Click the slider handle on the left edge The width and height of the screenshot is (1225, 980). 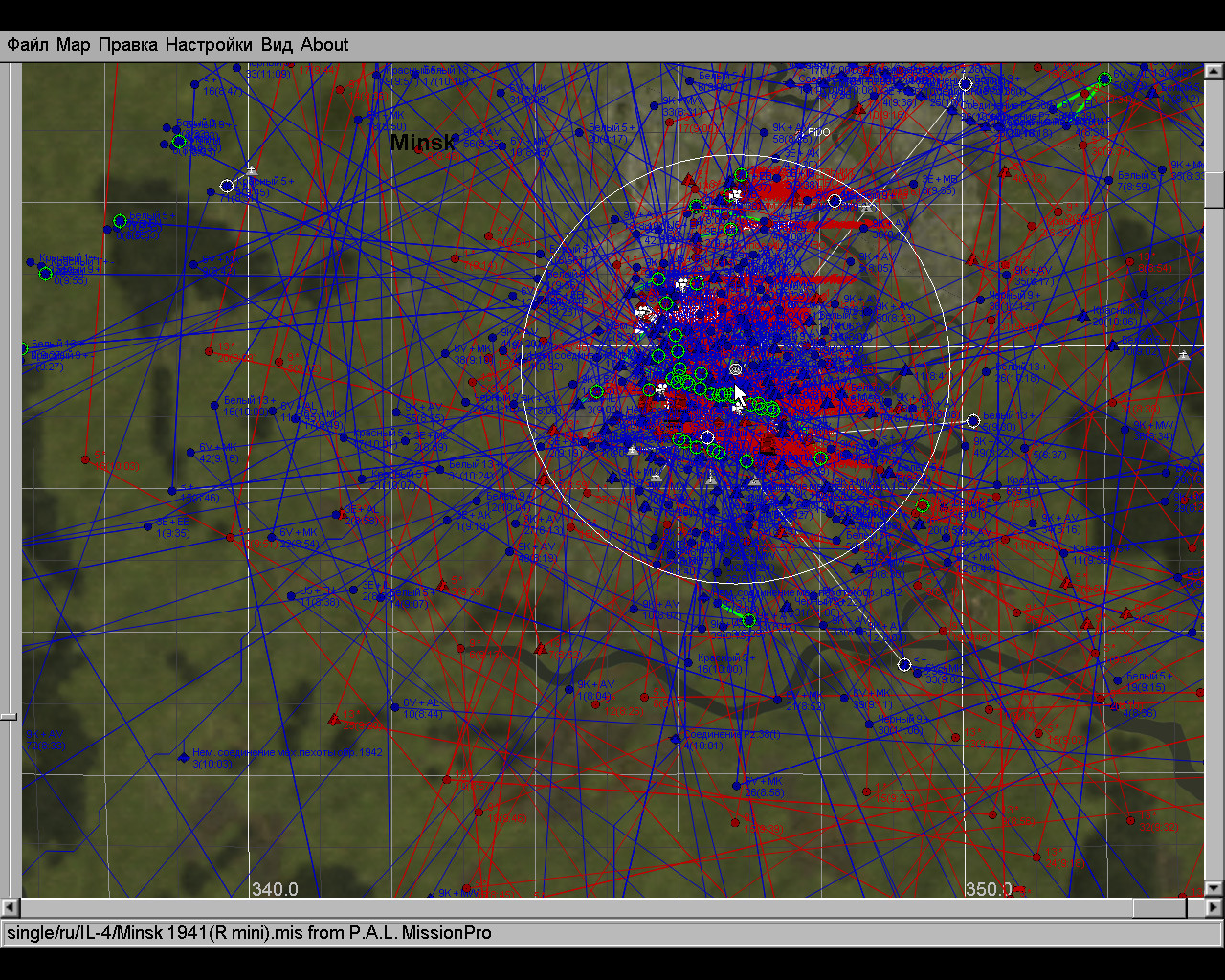click(9, 716)
